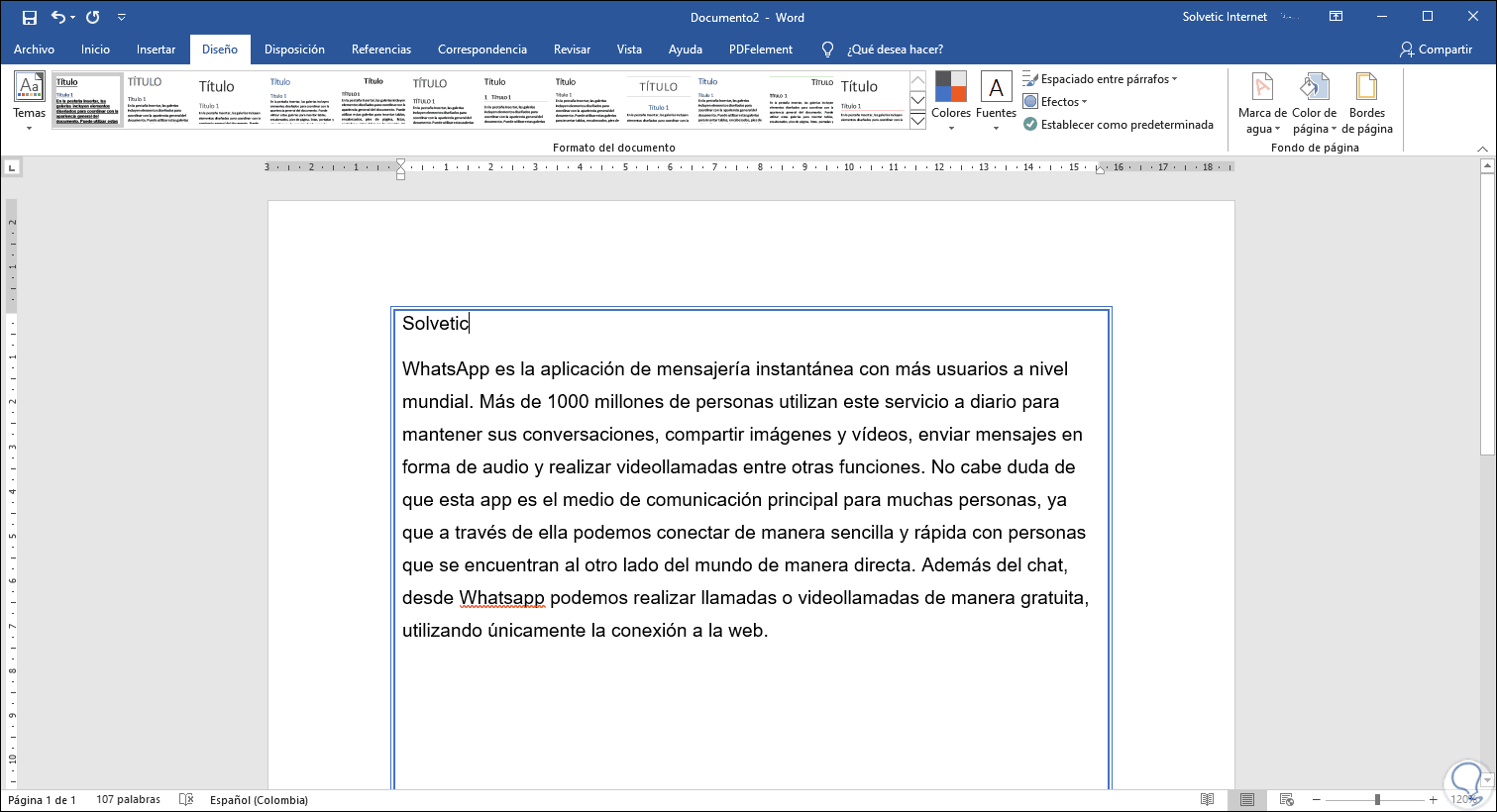Click the Compartir share button
The width and height of the screenshot is (1497, 812).
coord(1436,50)
